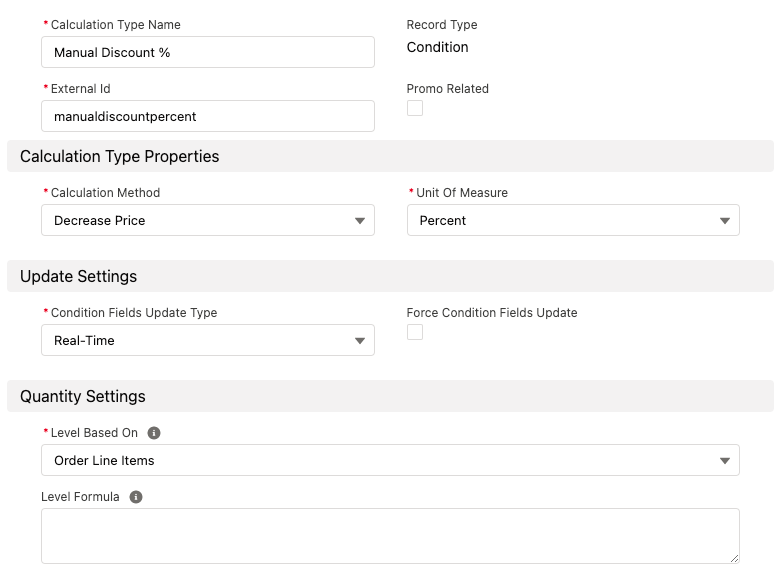The width and height of the screenshot is (781, 569).
Task: Click the Level Formula label text
Action: click(80, 497)
